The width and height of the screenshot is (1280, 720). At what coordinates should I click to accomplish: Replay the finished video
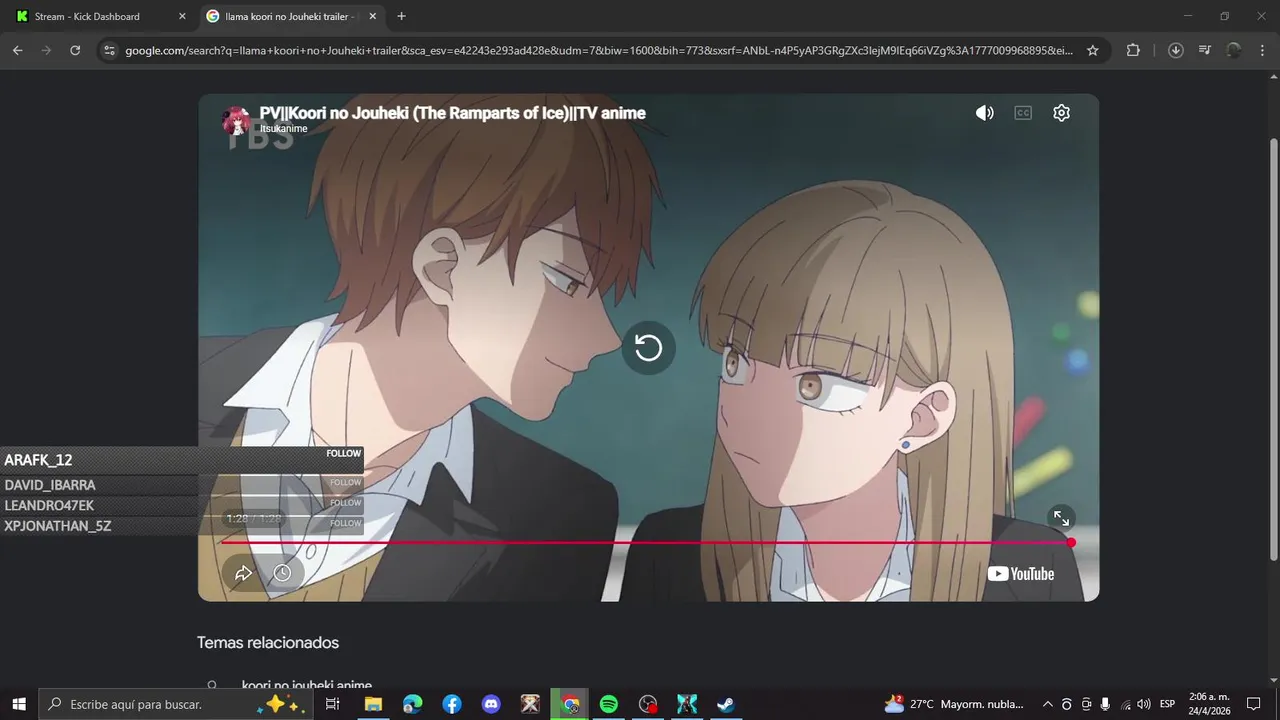(648, 348)
